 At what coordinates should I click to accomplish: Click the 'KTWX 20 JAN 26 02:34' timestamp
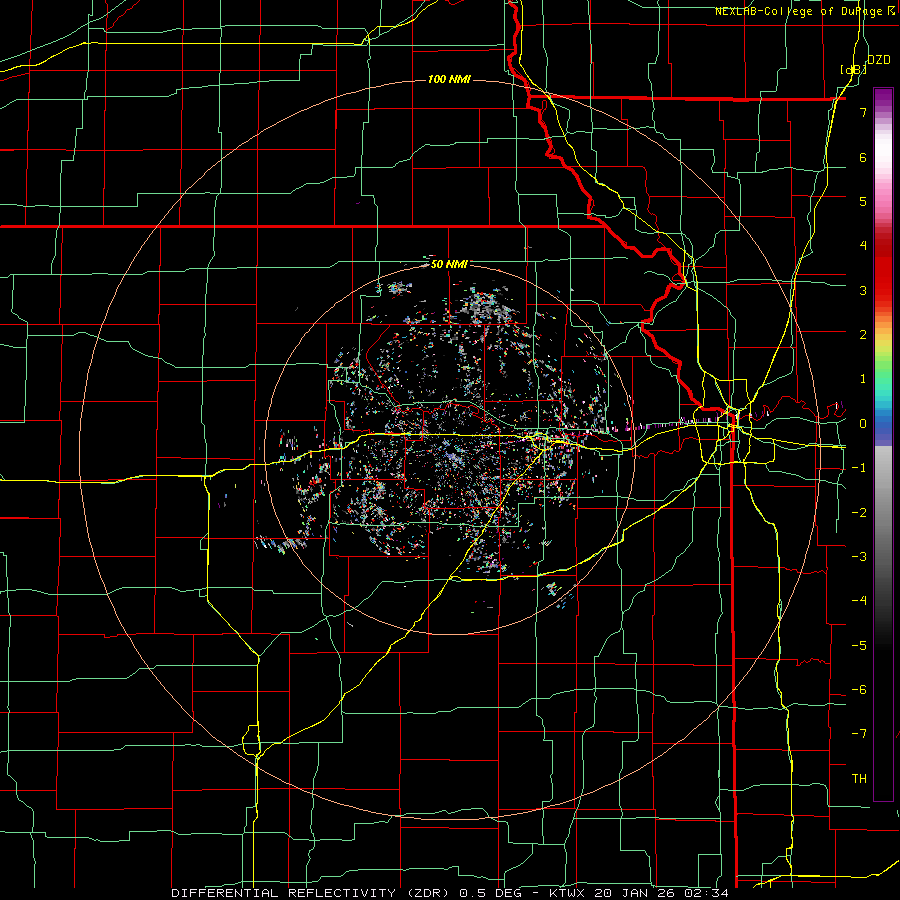point(638,893)
